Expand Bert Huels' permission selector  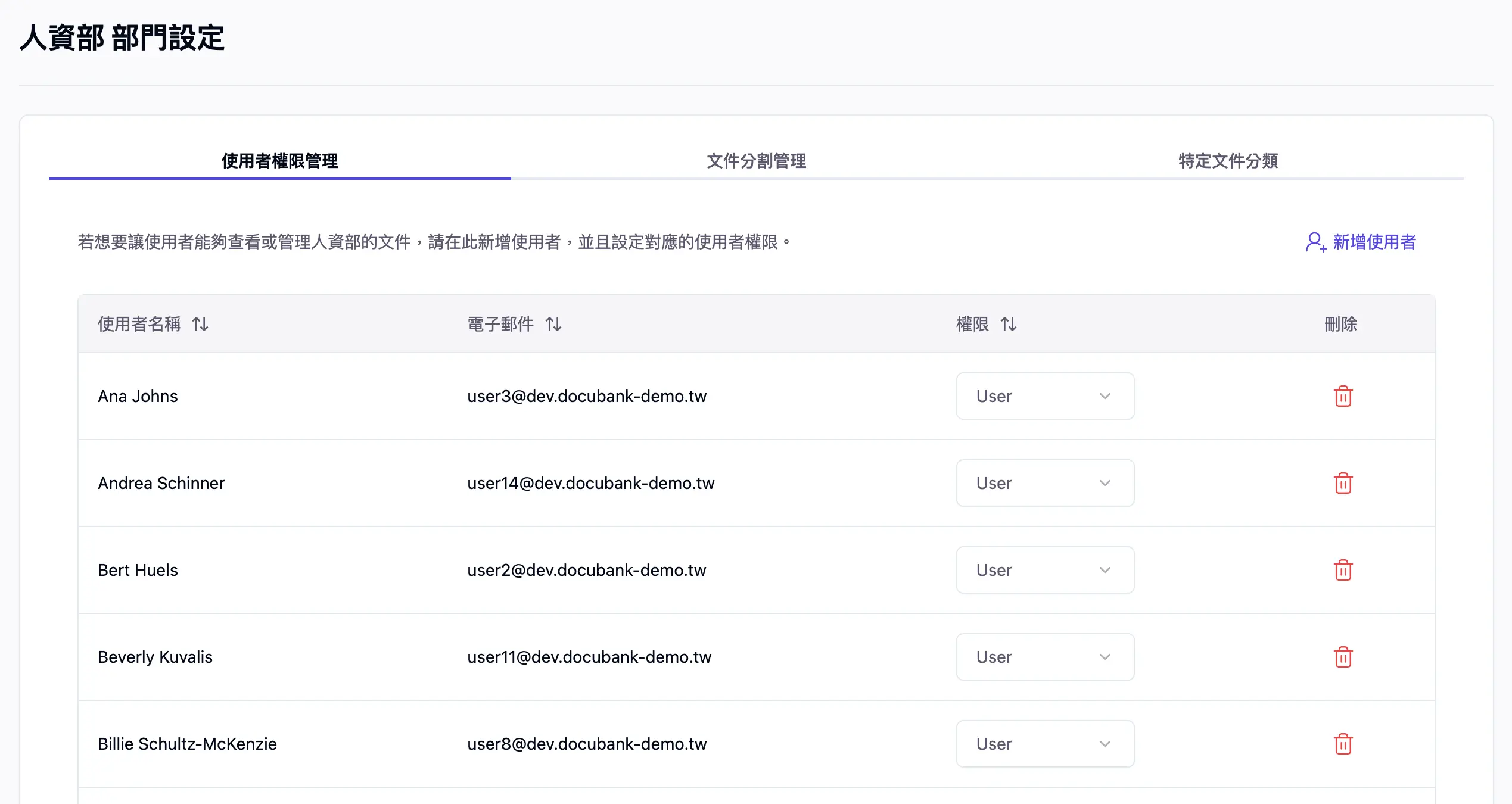click(1045, 570)
